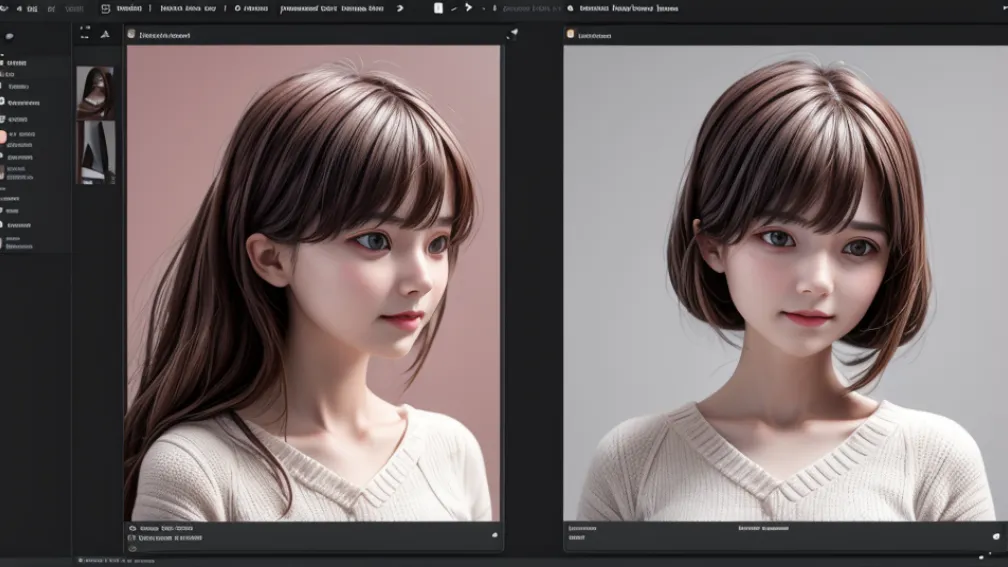1008x567 pixels.
Task: Click the expand icon at top-right of left panel
Action: (512, 33)
